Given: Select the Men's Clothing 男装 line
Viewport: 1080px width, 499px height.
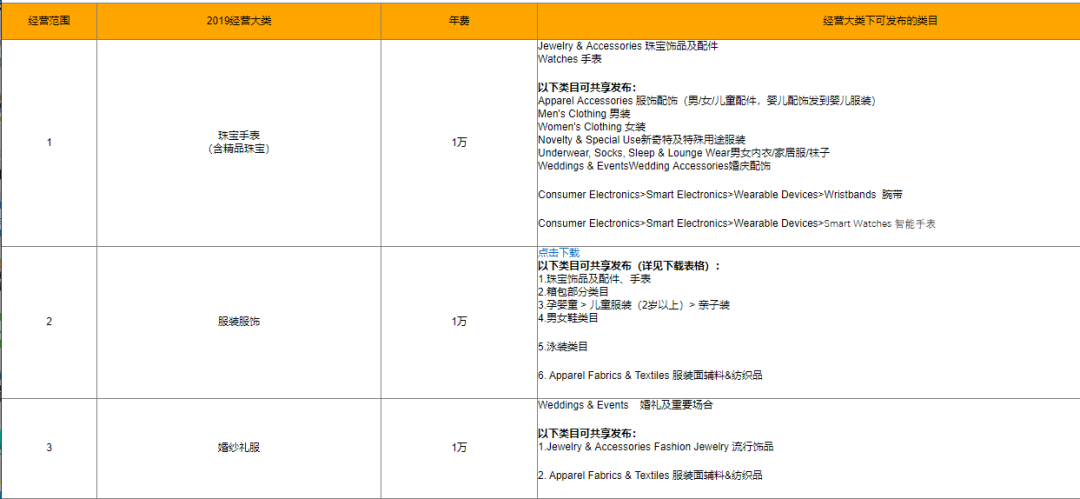Looking at the screenshot, I should click(585, 114).
